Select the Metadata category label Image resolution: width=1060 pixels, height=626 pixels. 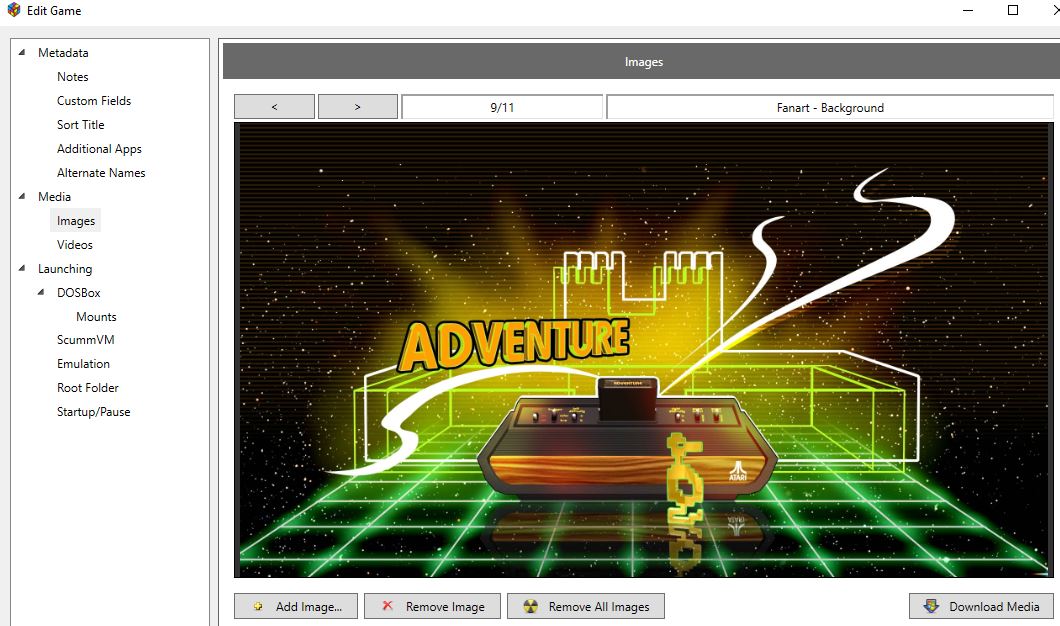(x=63, y=52)
